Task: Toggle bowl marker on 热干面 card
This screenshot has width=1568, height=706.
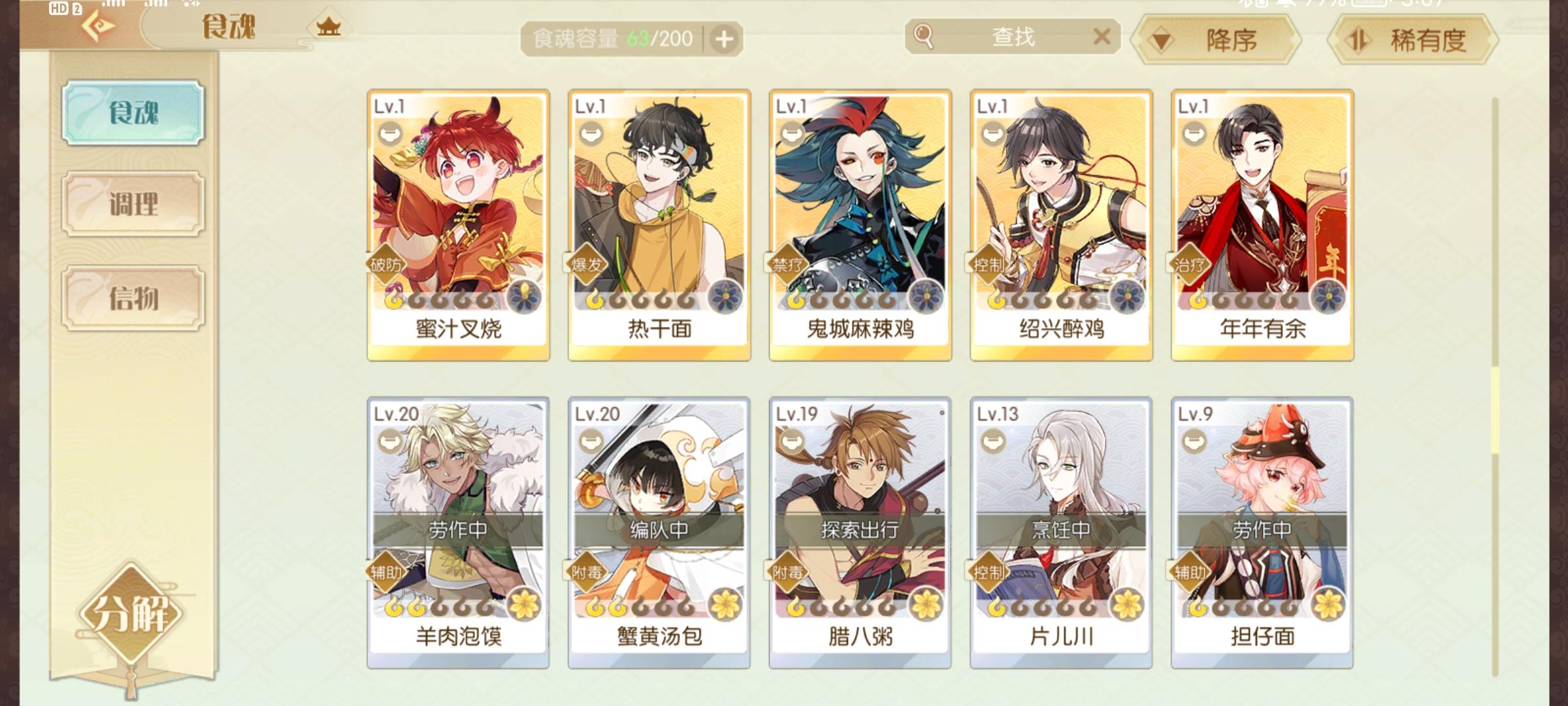Action: (x=591, y=135)
